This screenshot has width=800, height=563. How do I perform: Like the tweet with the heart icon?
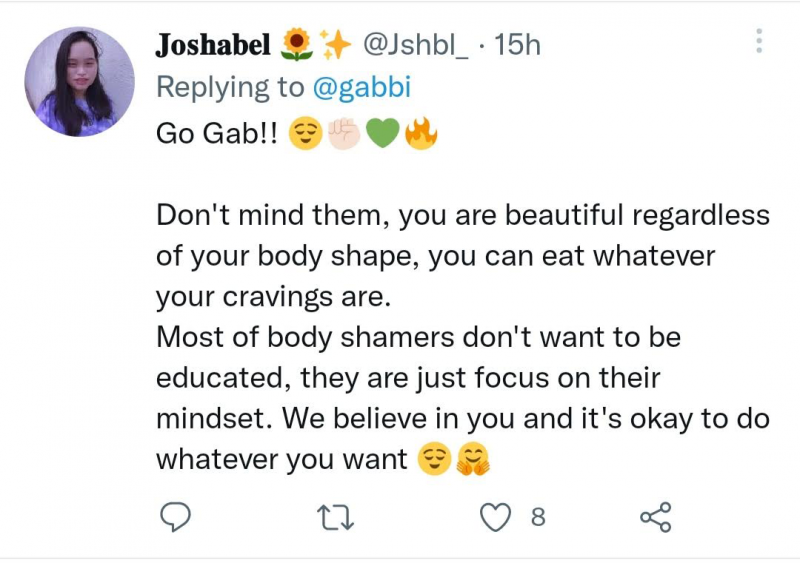click(496, 516)
